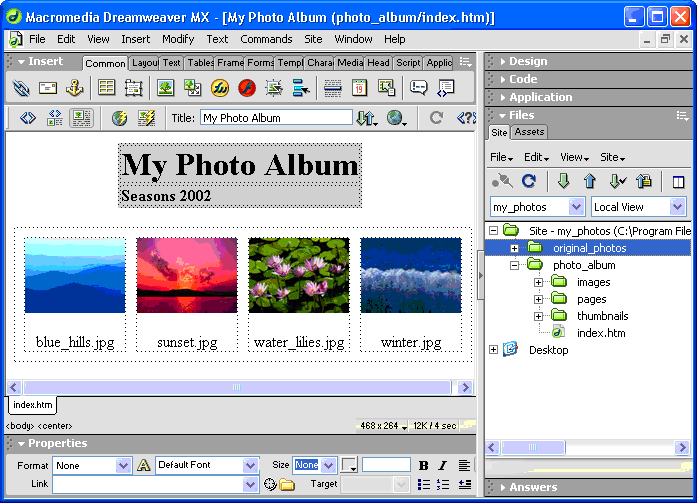Open Preview/Debug in Browser globe menu
Screen dimensions: 697x503
(397, 118)
